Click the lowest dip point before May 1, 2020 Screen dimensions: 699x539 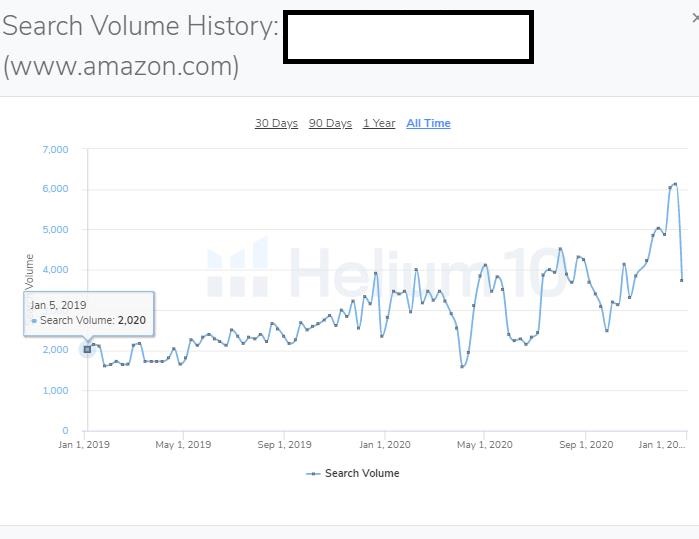point(462,367)
